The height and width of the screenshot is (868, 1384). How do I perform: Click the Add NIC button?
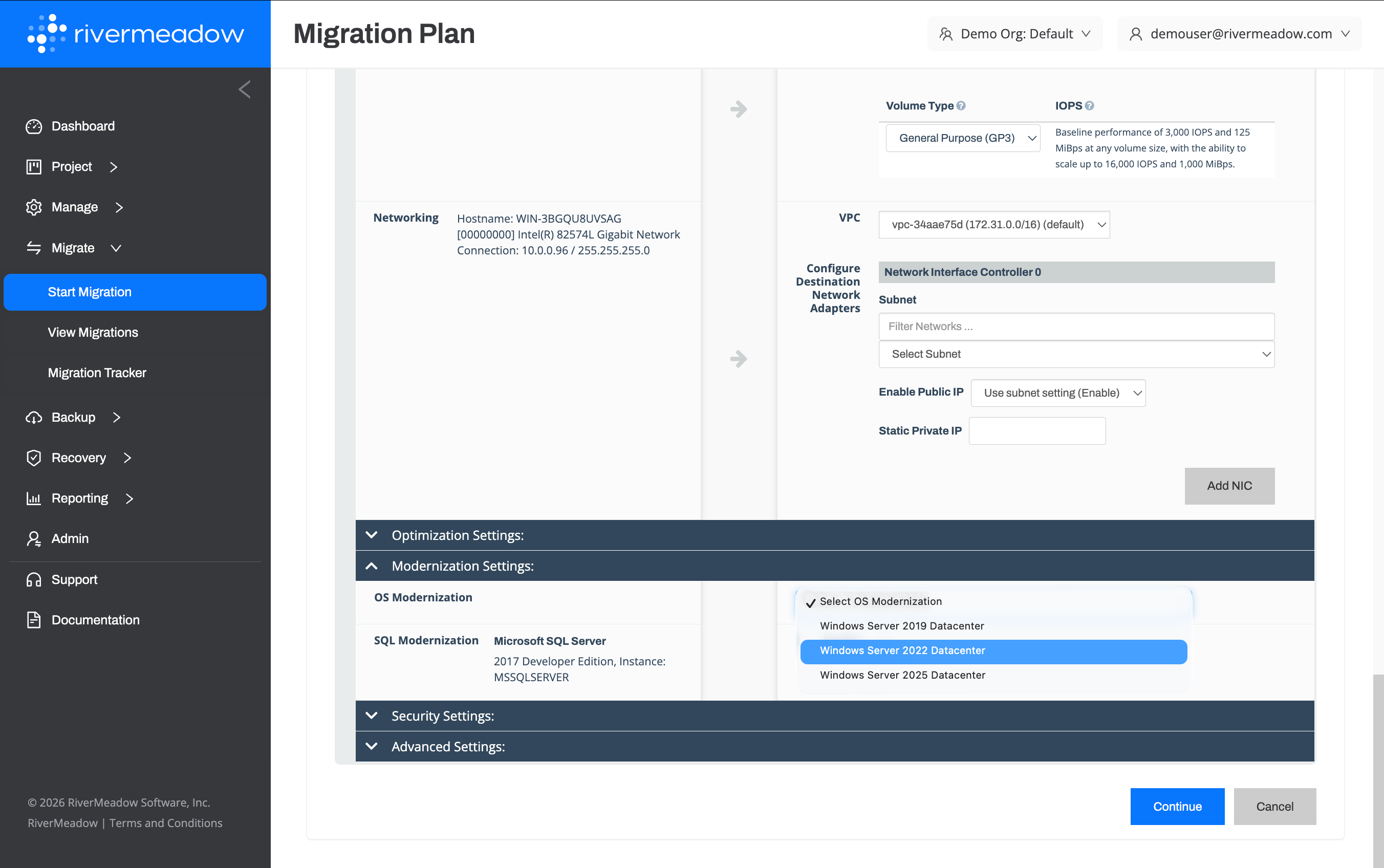coord(1229,486)
